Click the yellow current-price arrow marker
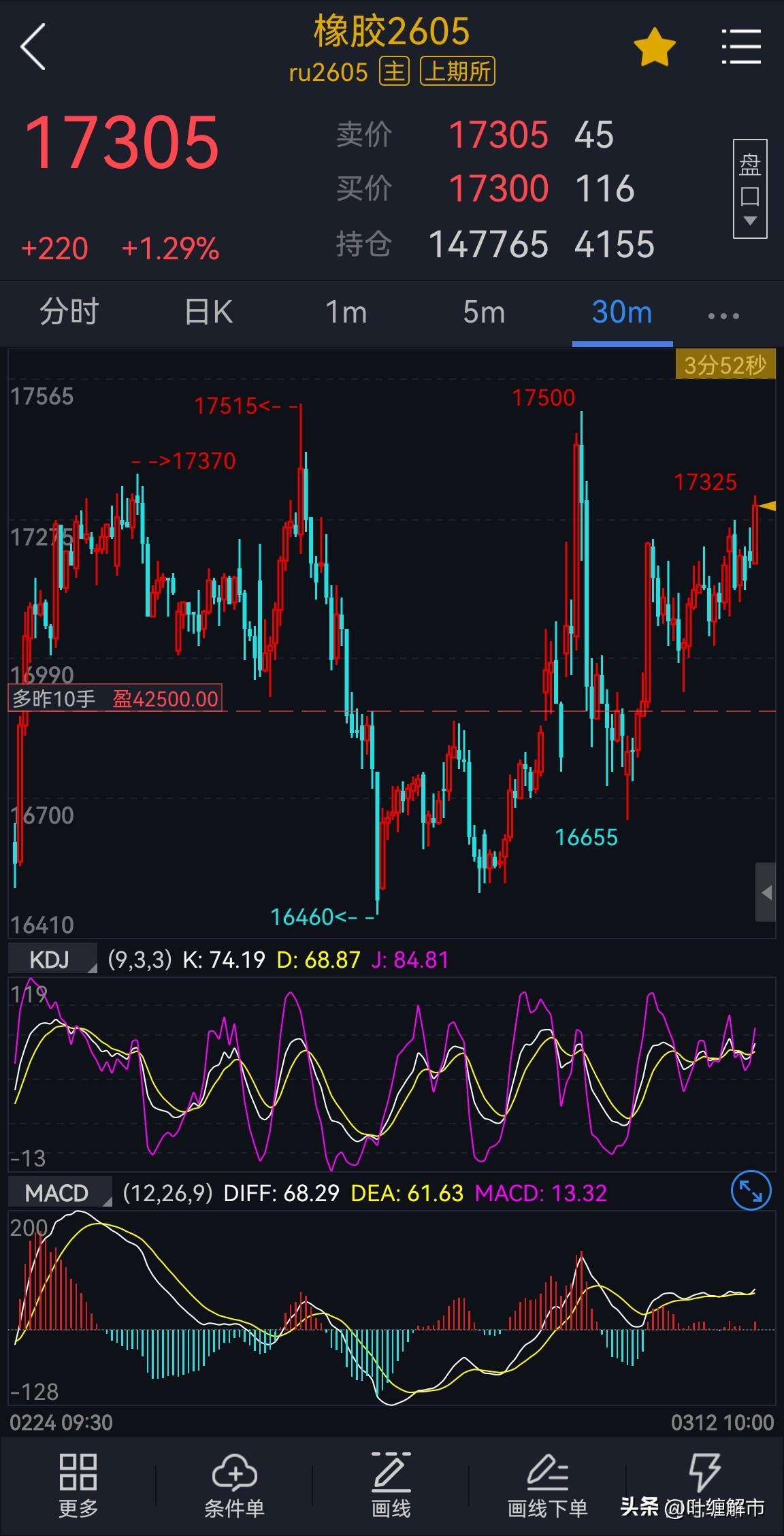Image resolution: width=784 pixels, height=1536 pixels. click(768, 506)
